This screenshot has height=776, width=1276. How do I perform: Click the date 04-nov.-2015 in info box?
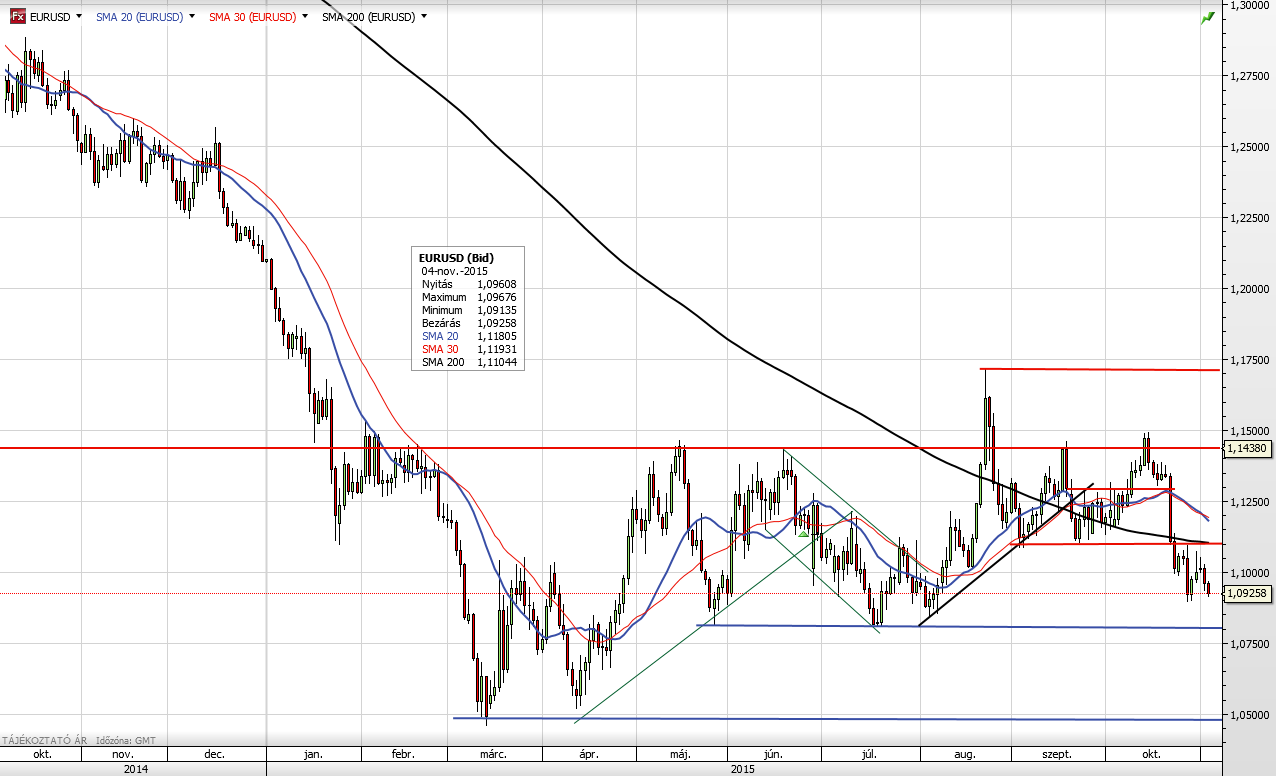(x=453, y=271)
